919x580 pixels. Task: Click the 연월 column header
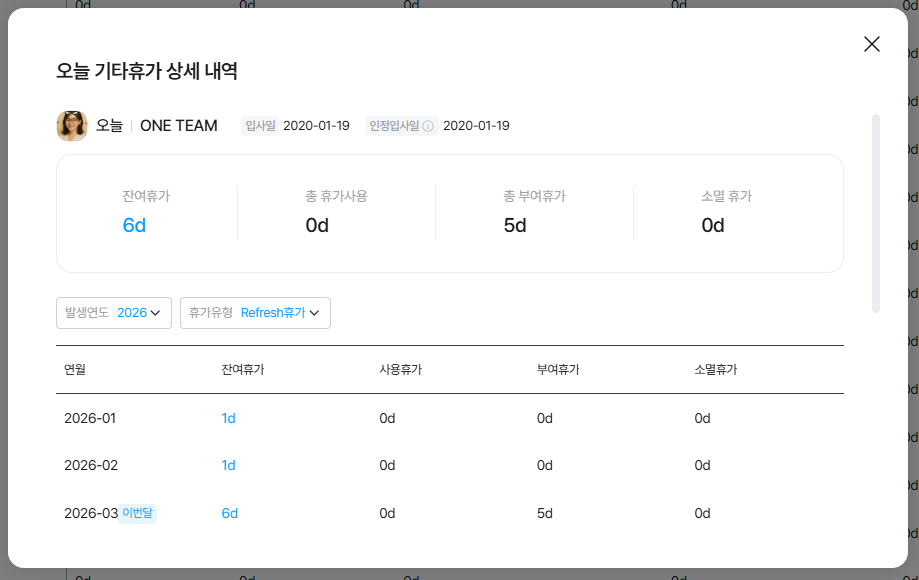(75, 370)
